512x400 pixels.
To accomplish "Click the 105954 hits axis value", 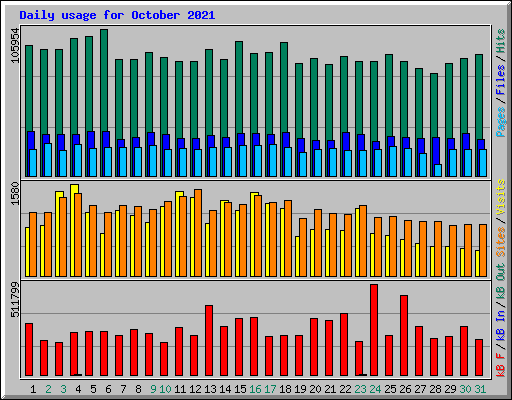I will pyautogui.click(x=15, y=45).
